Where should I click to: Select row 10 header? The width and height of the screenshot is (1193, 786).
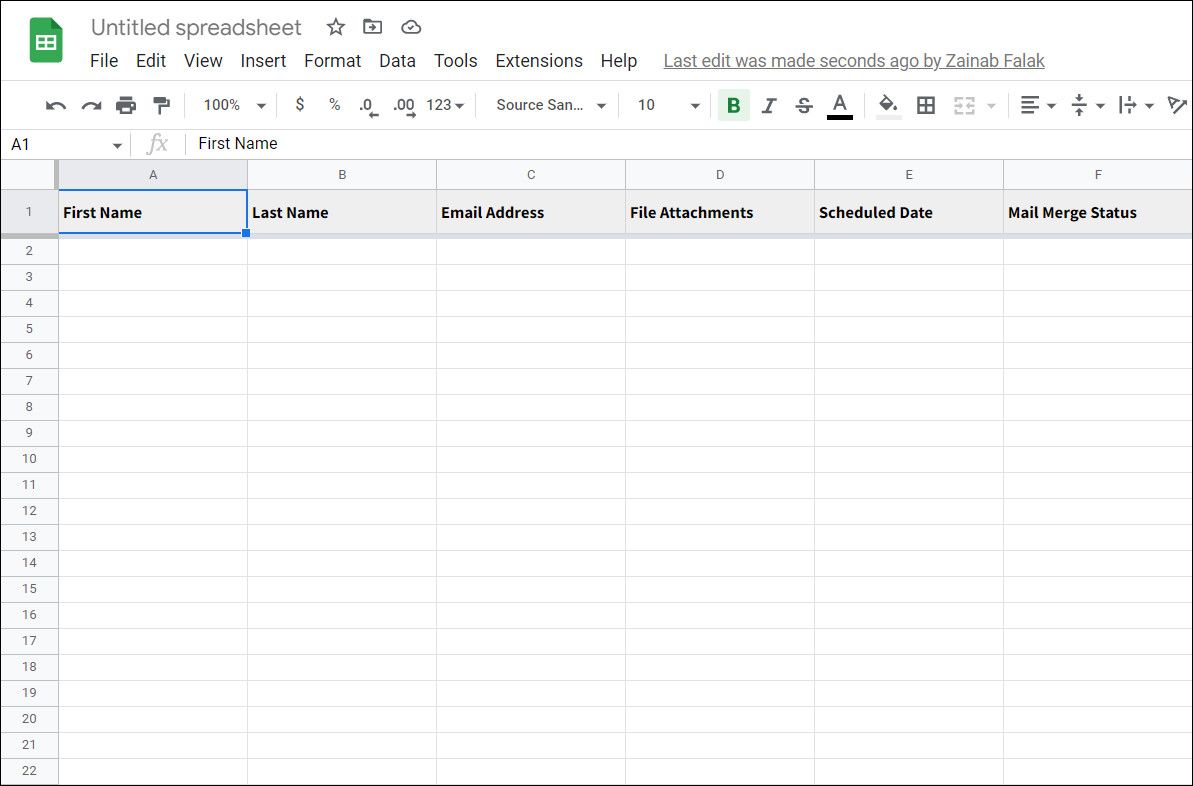pyautogui.click(x=29, y=459)
